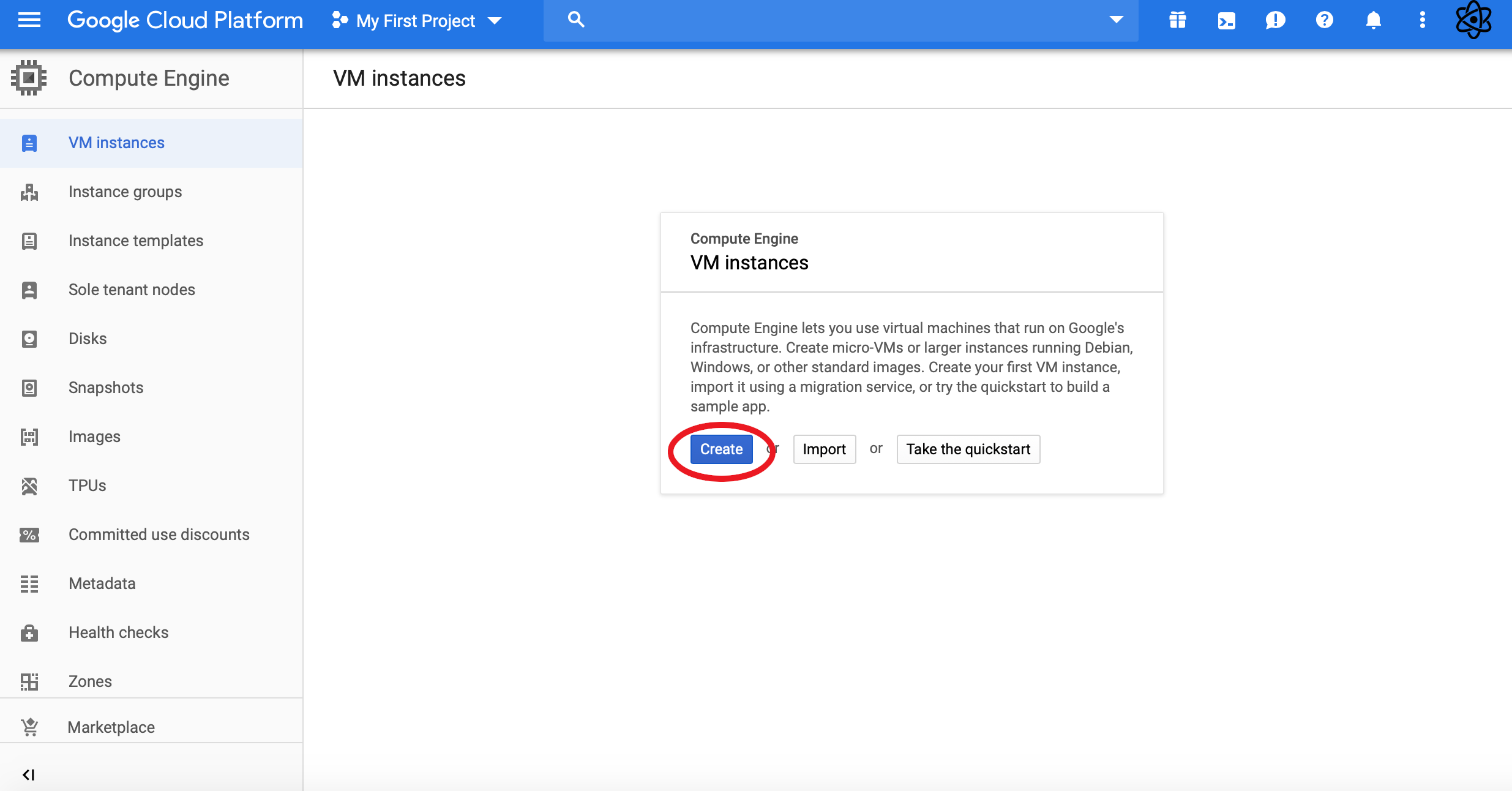Click the Metadata list icon
Screen dimensions: 1512x791
pyautogui.click(x=29, y=584)
